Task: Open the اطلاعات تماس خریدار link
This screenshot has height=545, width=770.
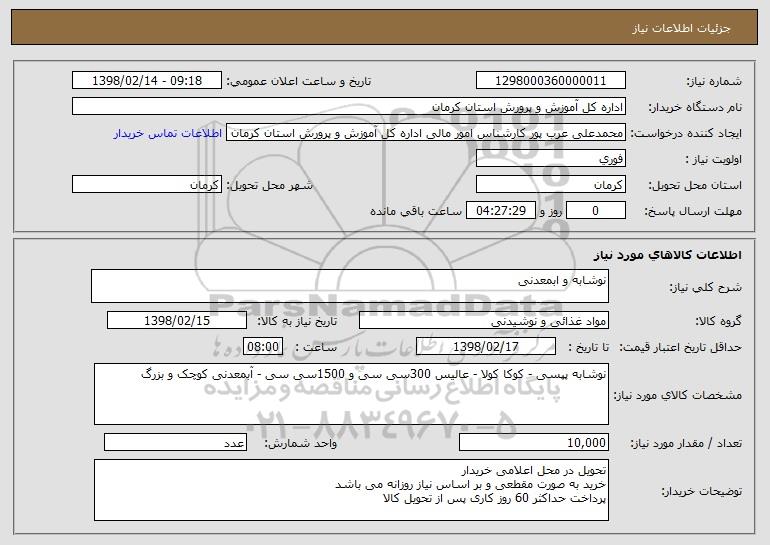Action: (167, 133)
